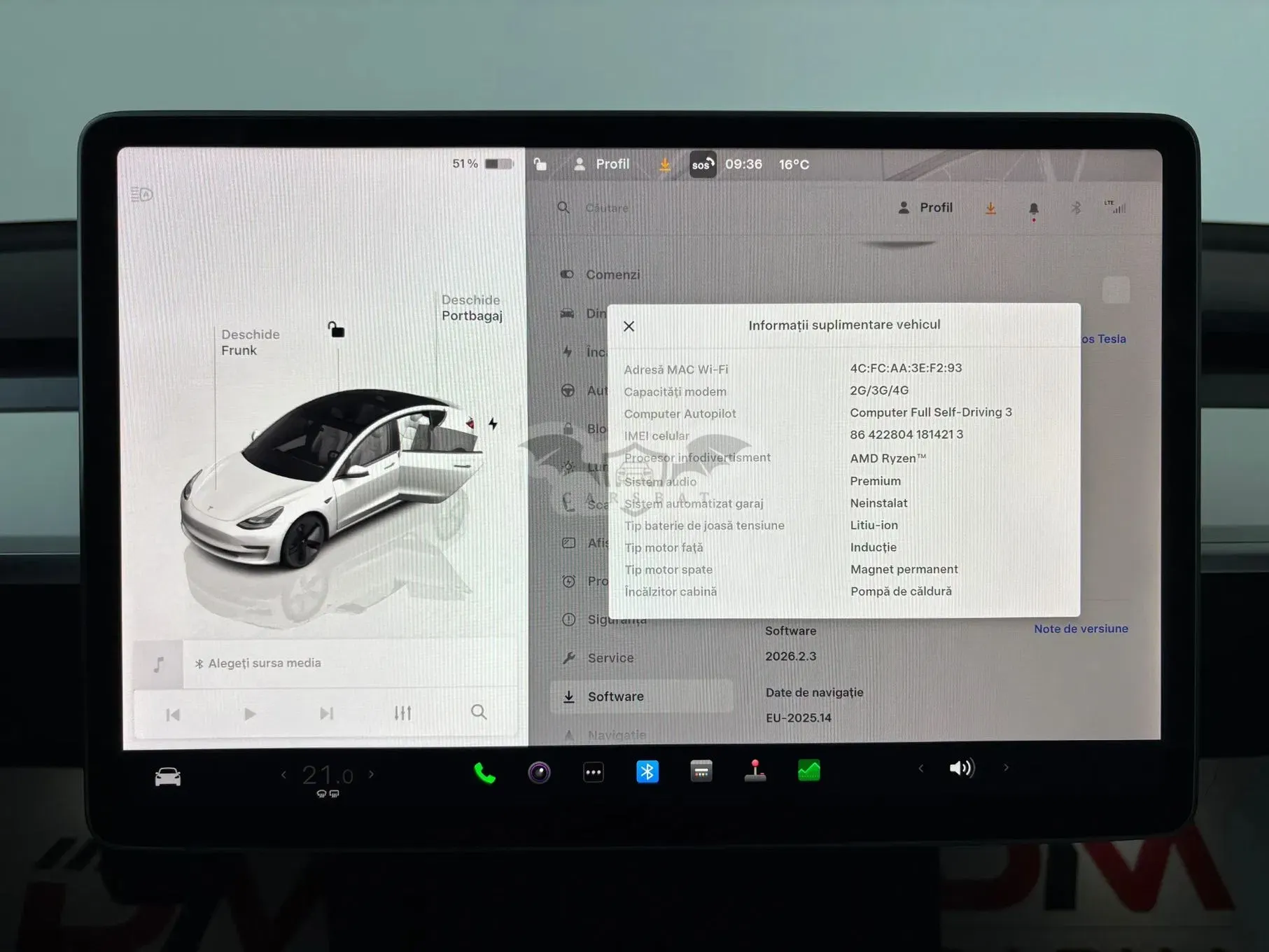Tap the status bar update download icon

click(x=664, y=164)
